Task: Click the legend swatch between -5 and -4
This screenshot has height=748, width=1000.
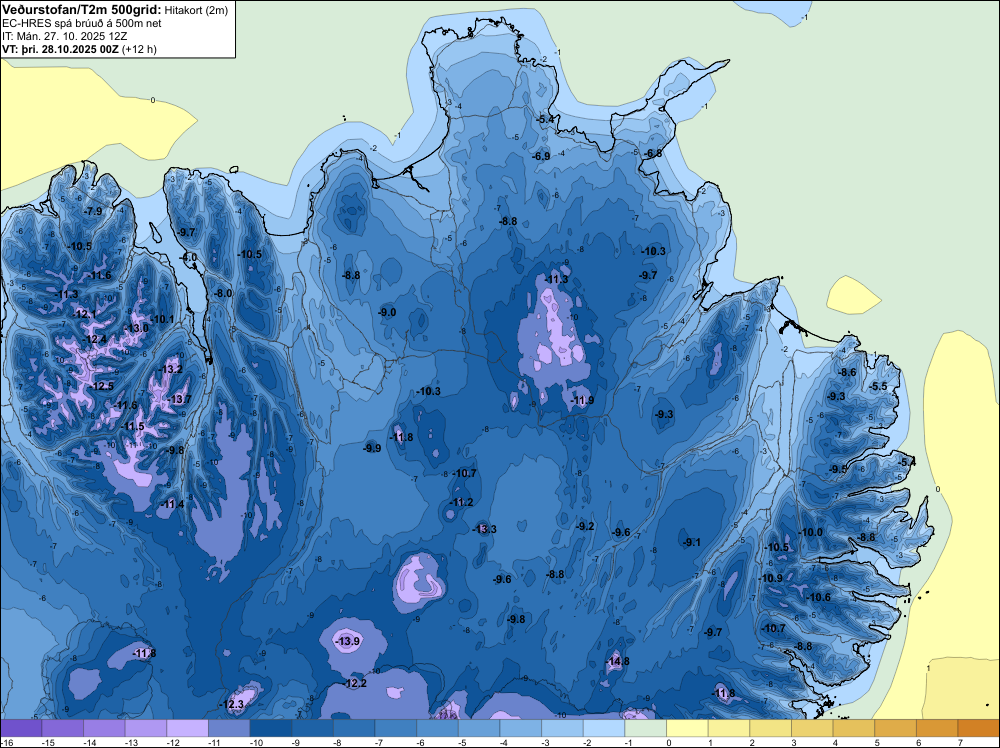Action: tap(479, 728)
